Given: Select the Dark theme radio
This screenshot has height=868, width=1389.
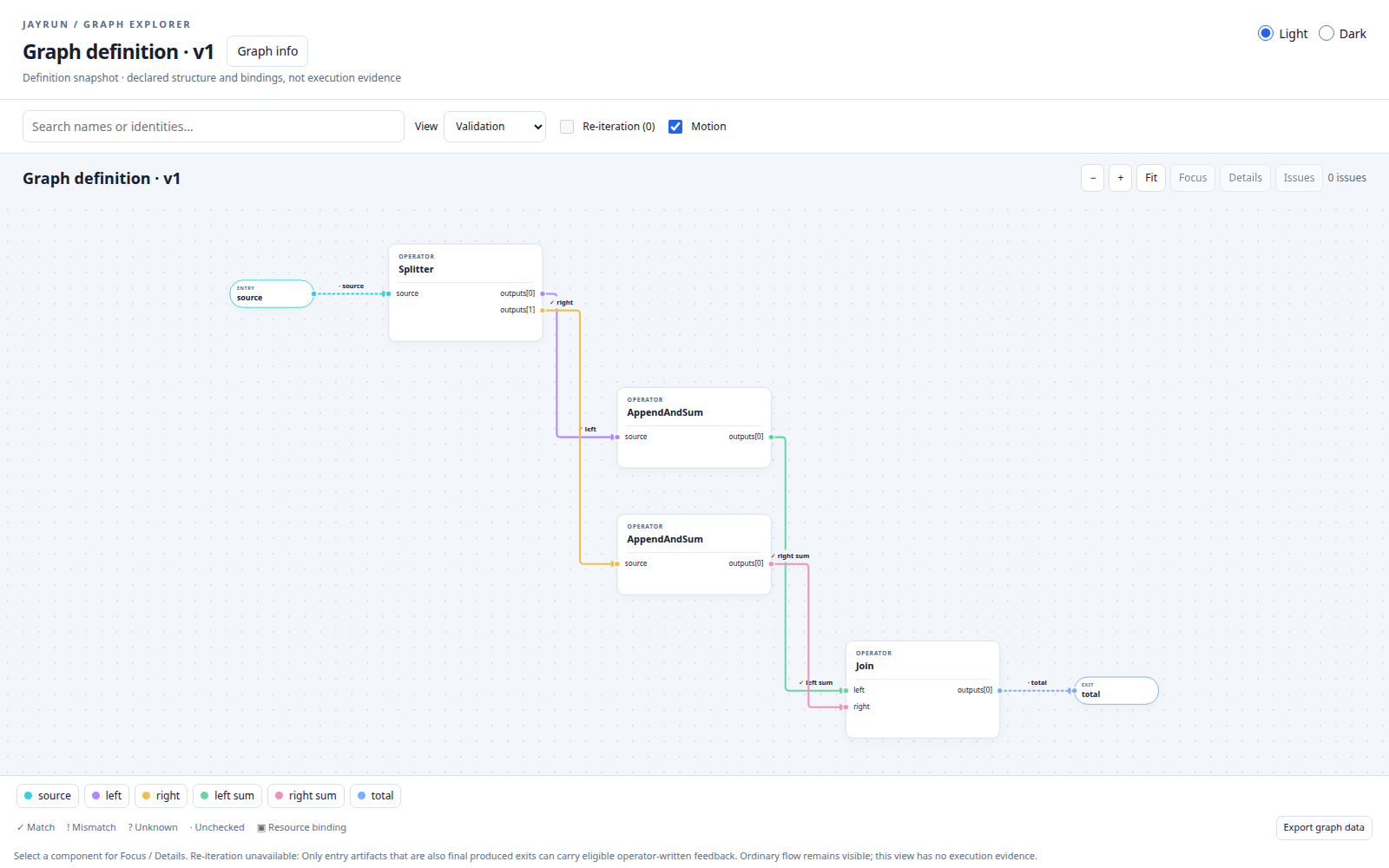Looking at the screenshot, I should pos(1326,33).
